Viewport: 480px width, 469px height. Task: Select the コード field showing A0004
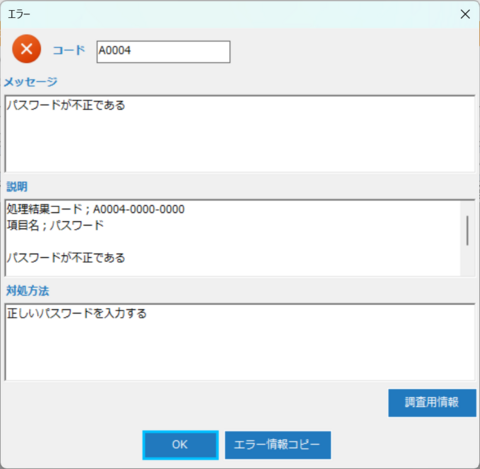click(163, 52)
